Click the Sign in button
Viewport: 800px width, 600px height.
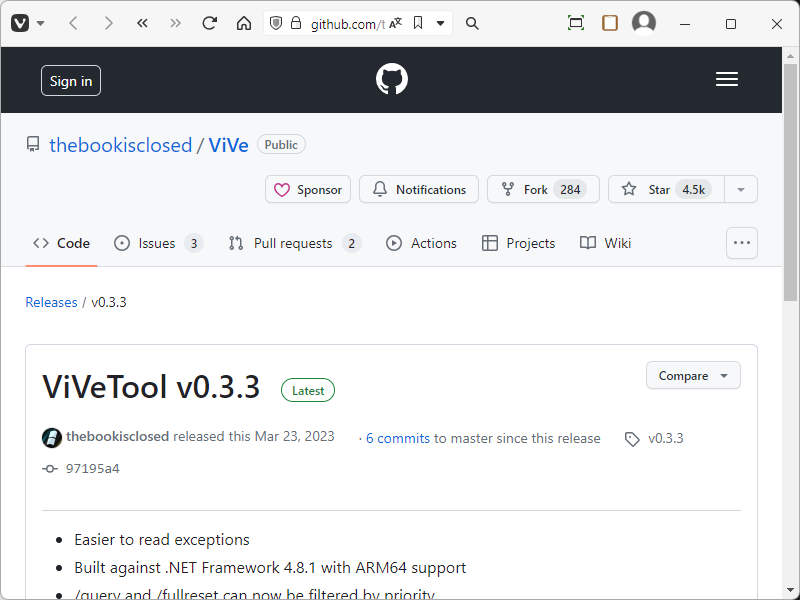pyautogui.click(x=71, y=81)
